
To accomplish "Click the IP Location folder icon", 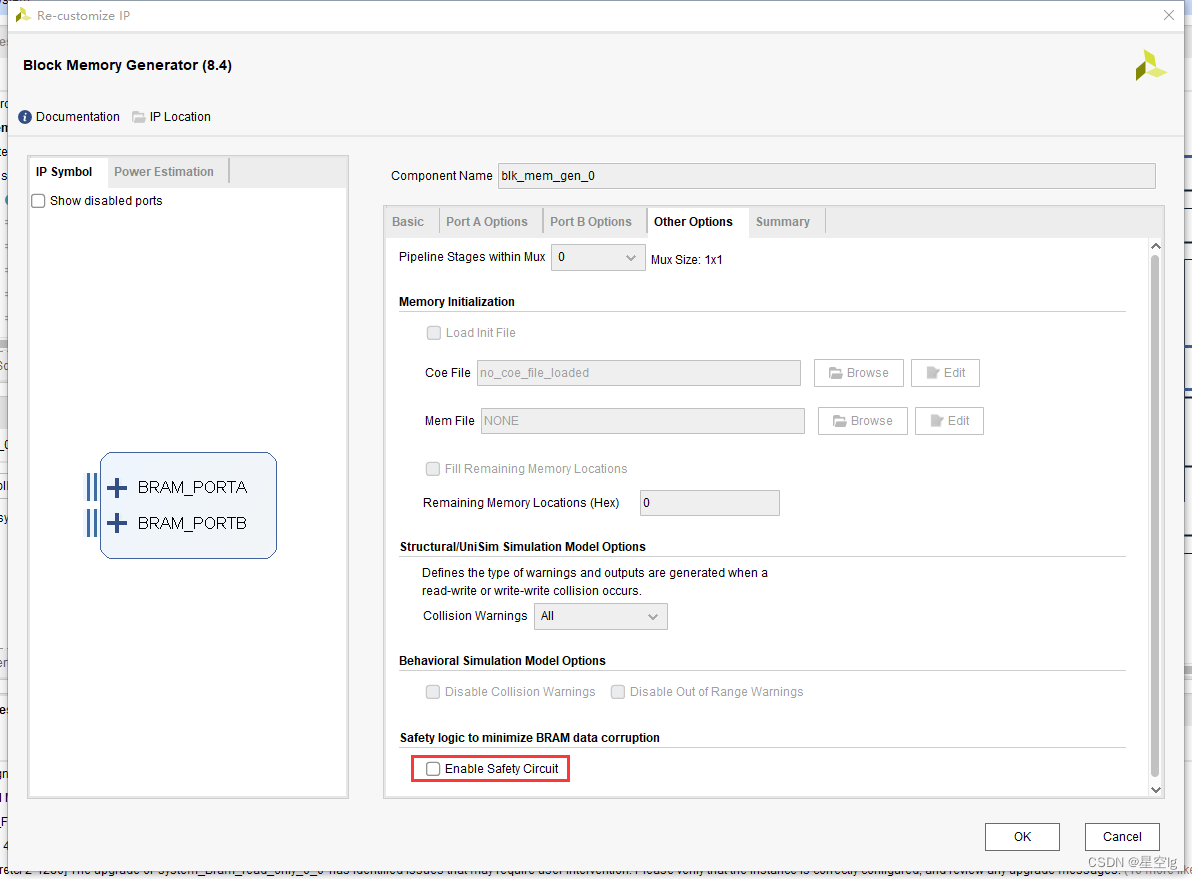I will [x=138, y=117].
